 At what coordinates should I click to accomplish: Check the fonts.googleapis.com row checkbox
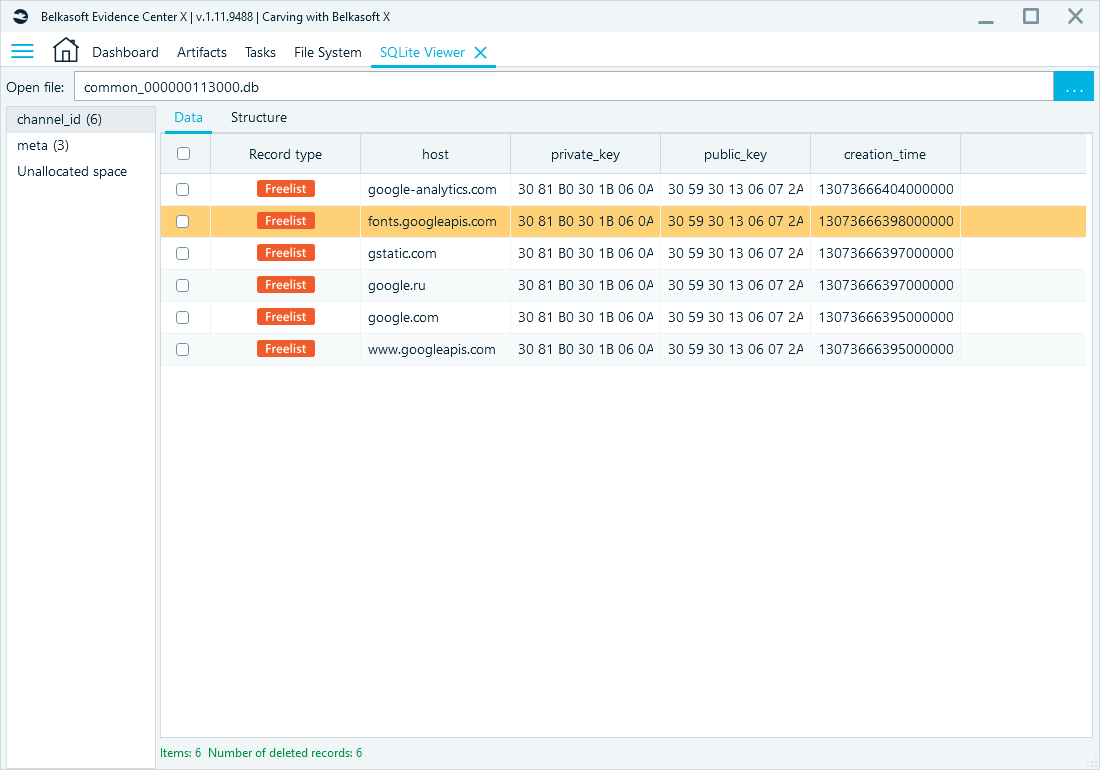182,222
